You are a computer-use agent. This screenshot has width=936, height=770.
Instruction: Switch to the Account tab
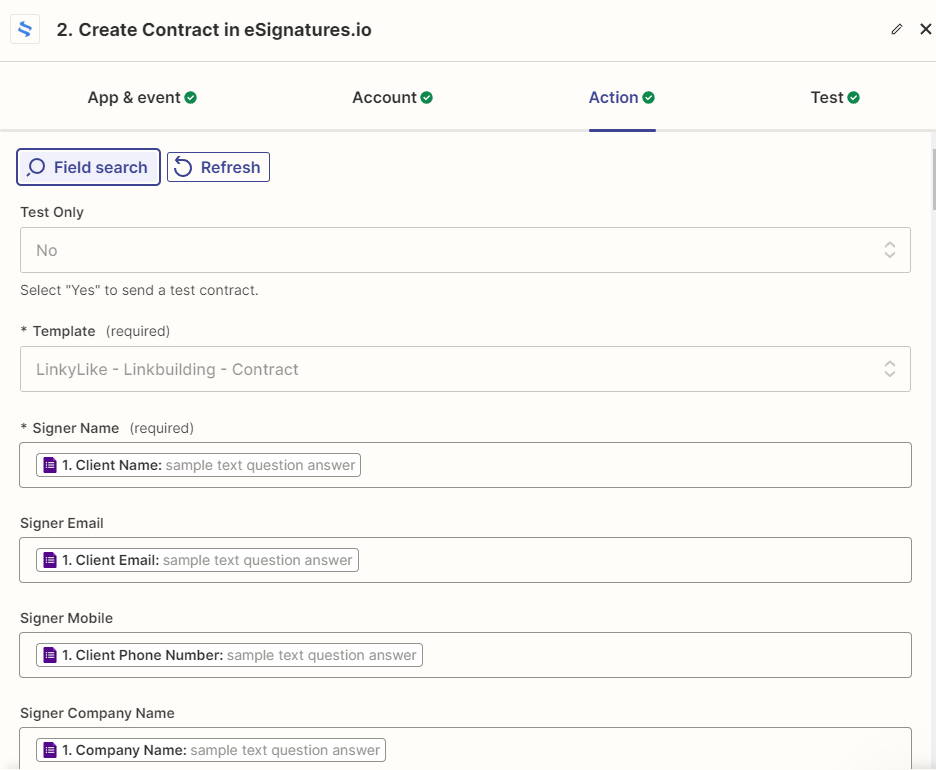click(392, 97)
